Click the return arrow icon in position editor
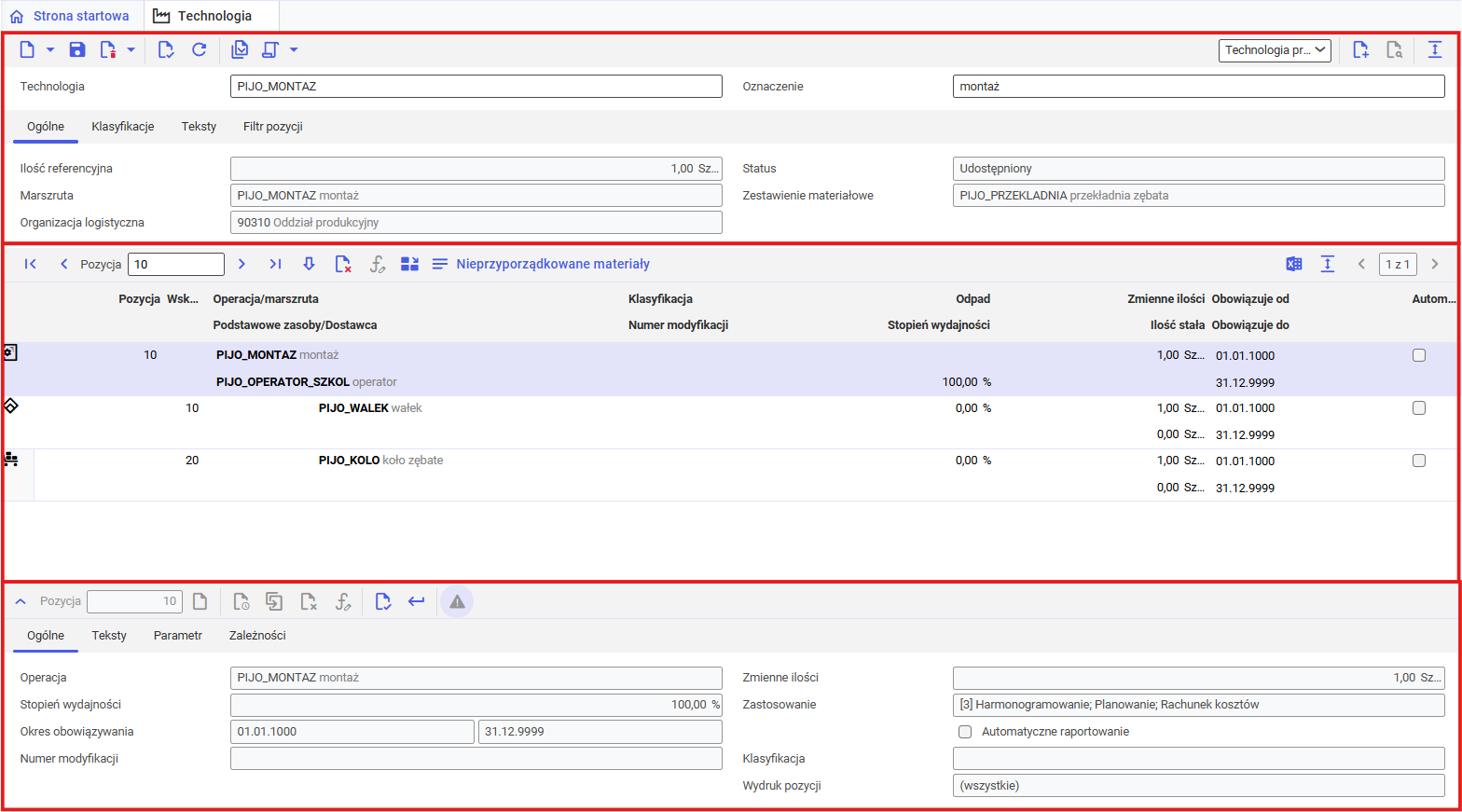This screenshot has width=1462, height=812. pyautogui.click(x=416, y=602)
